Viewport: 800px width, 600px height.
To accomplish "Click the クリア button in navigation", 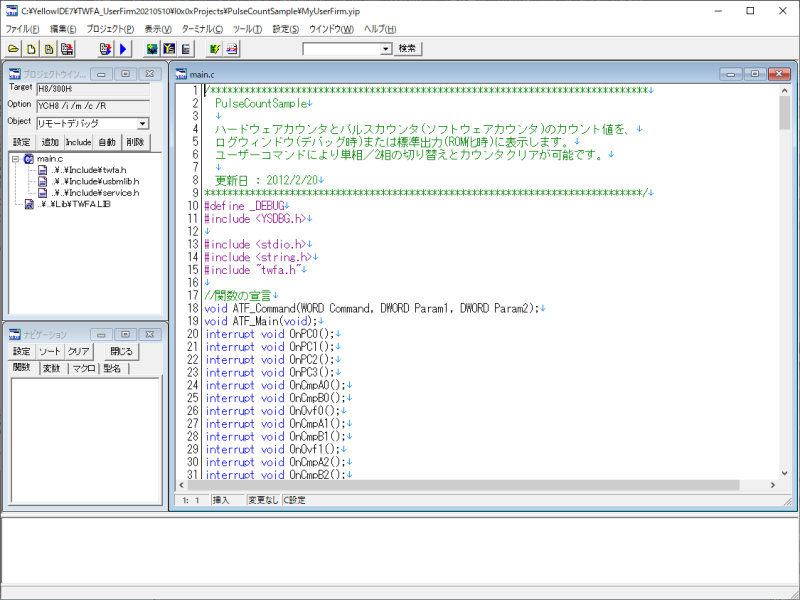I will point(79,352).
